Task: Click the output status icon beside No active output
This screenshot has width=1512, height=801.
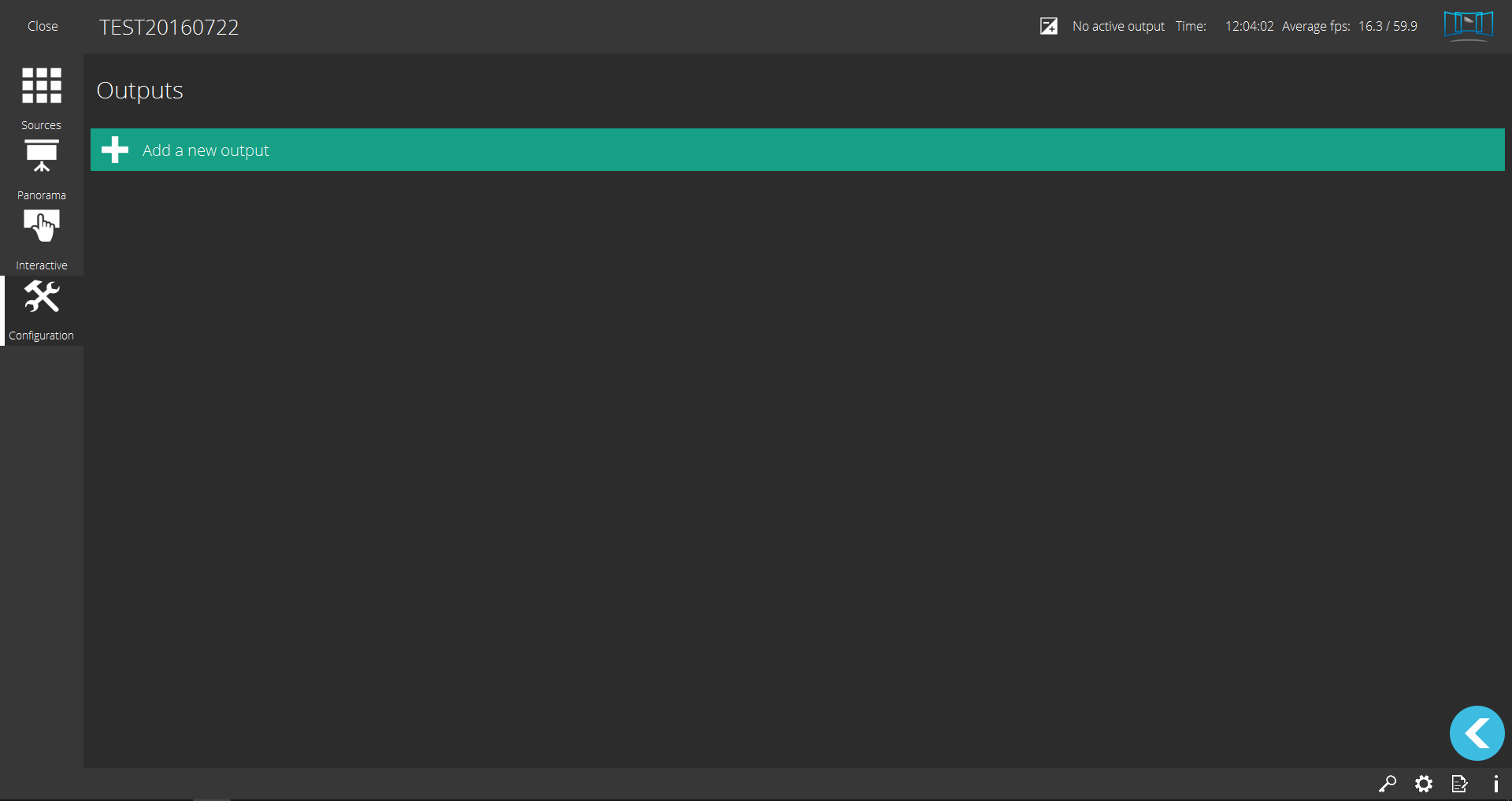Action: click(x=1049, y=26)
